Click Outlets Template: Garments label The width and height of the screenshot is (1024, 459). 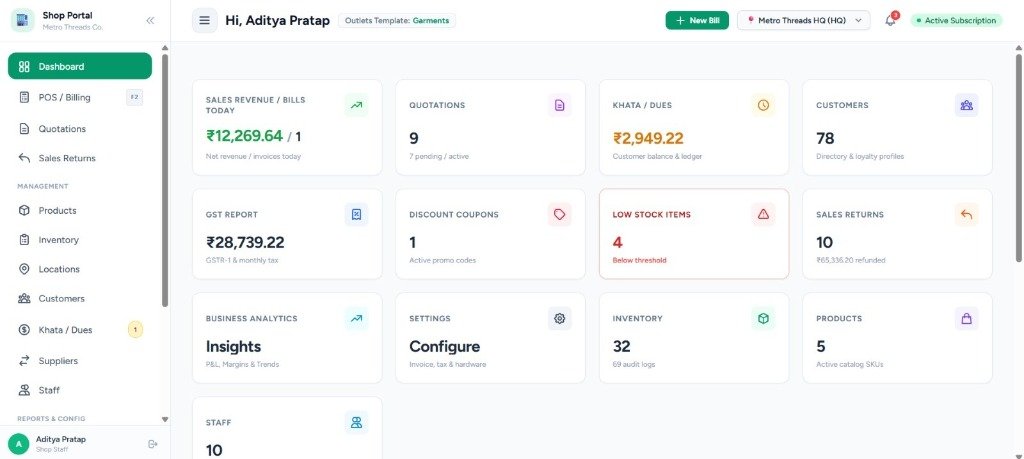pyautogui.click(x=397, y=20)
